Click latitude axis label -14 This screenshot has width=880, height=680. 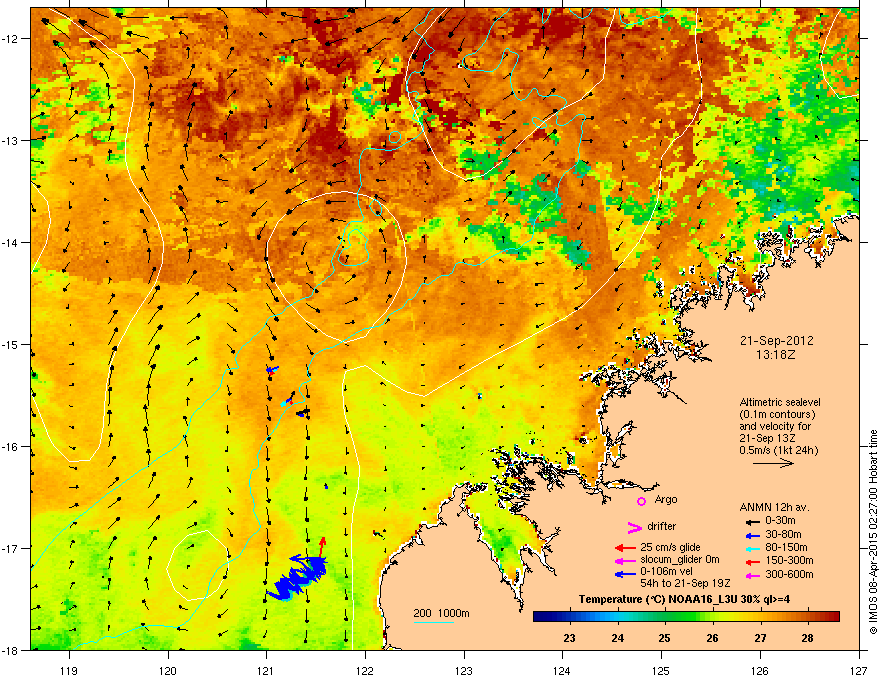pos(11,243)
